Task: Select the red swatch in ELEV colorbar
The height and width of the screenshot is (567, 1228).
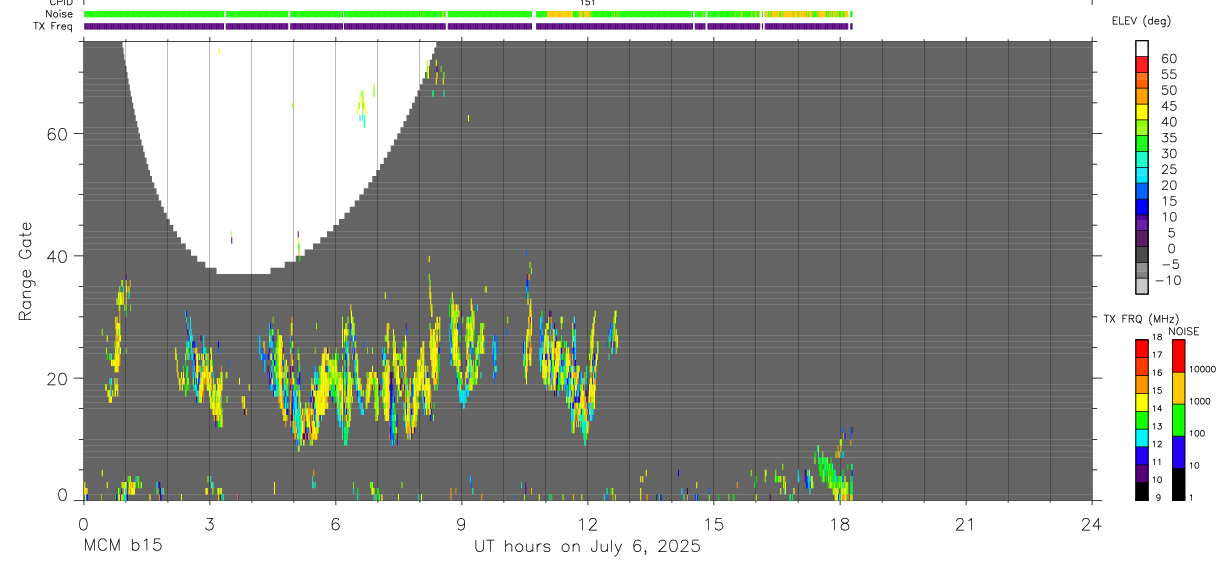Action: (x=1142, y=64)
